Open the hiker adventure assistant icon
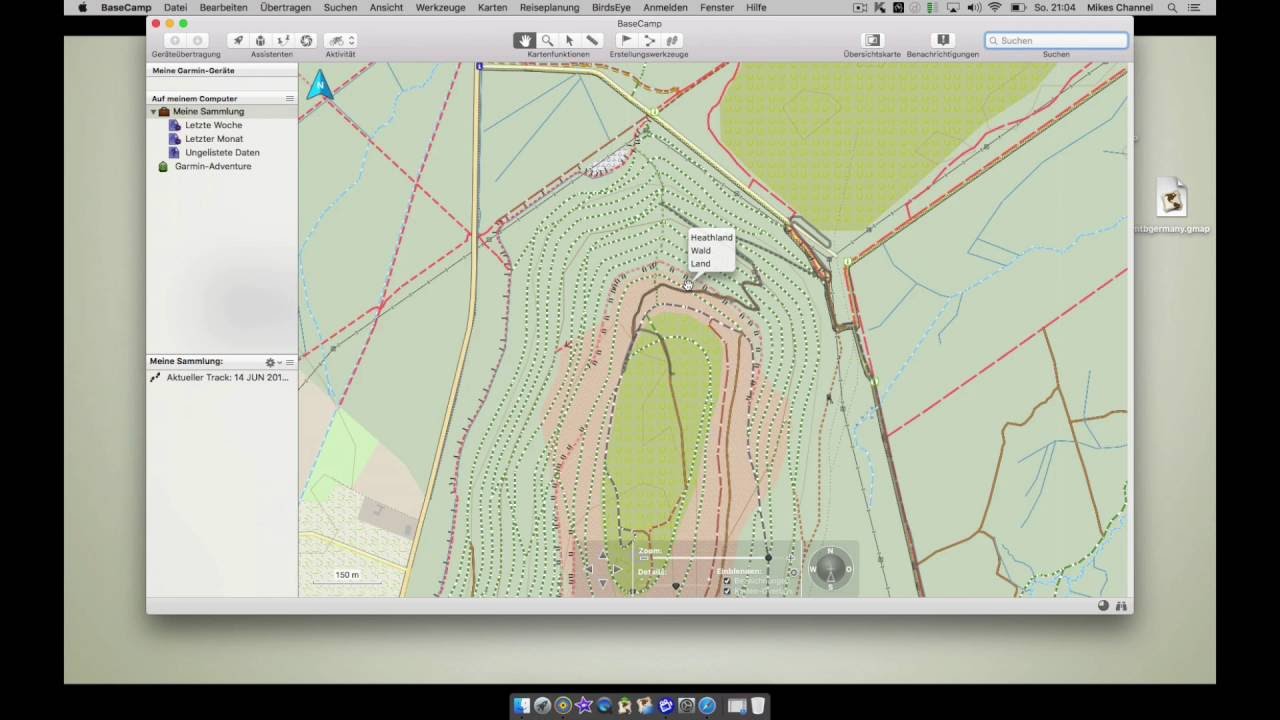The height and width of the screenshot is (720, 1280). point(283,40)
